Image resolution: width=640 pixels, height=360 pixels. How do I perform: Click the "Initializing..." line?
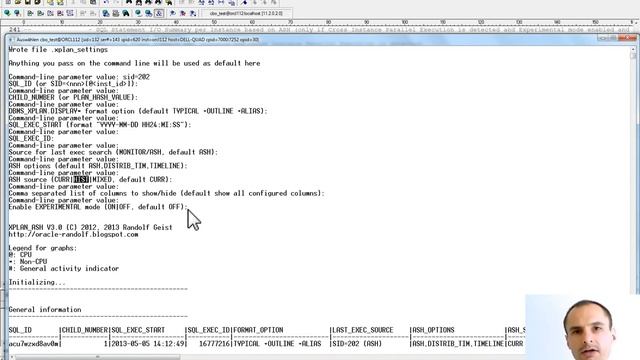(x=37, y=282)
